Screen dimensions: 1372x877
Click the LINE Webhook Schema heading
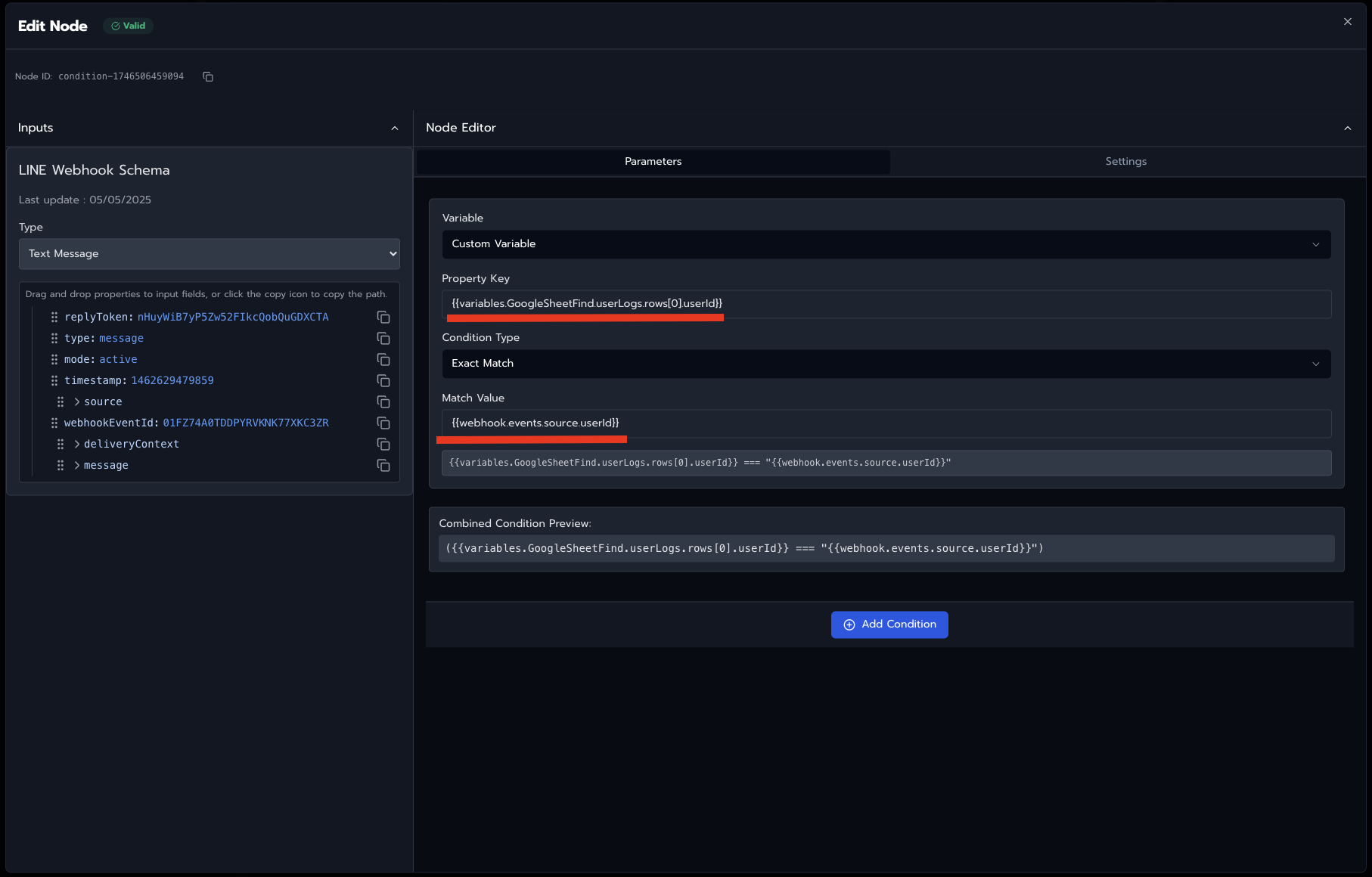point(95,170)
